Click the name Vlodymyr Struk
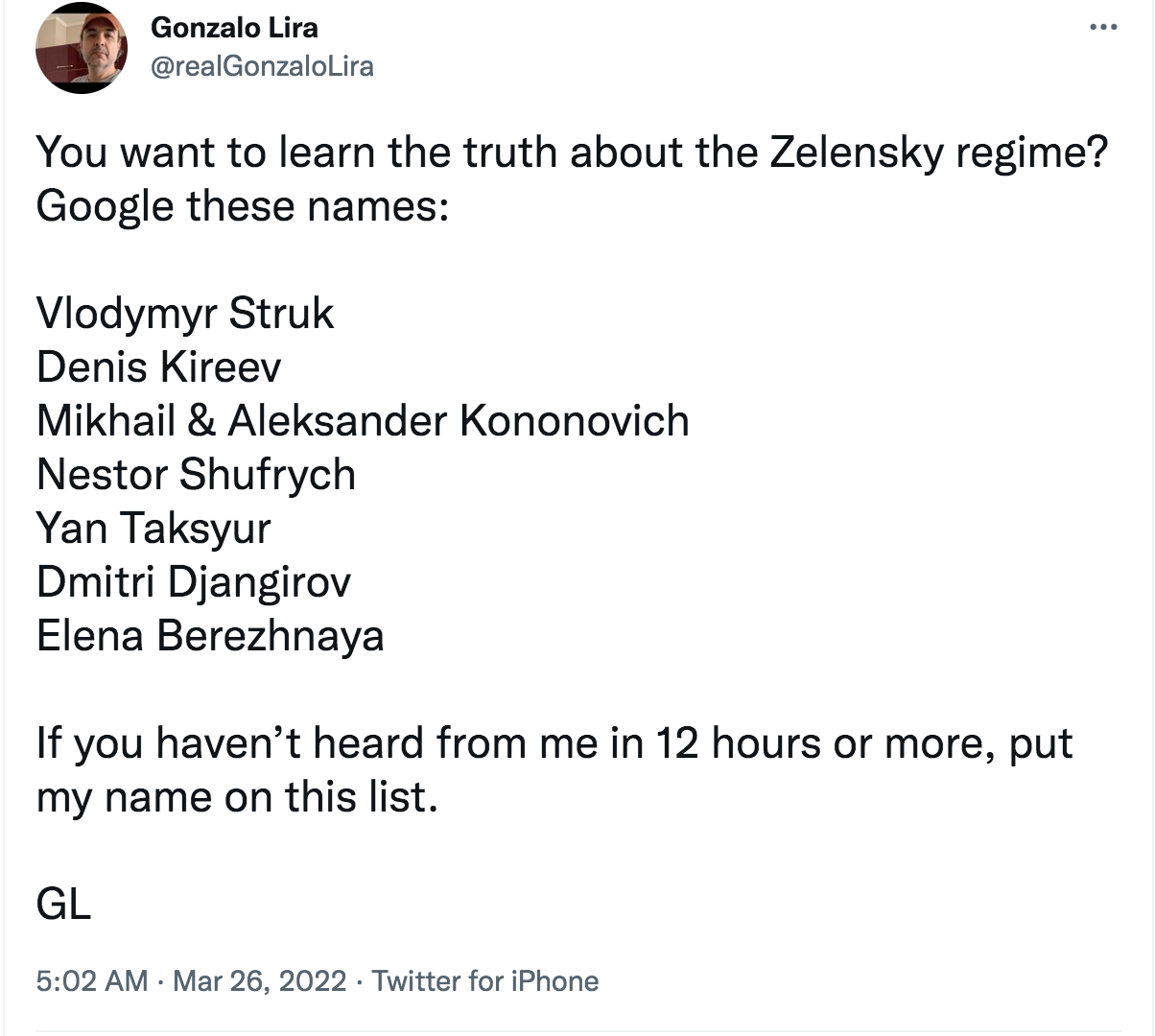 [x=185, y=314]
